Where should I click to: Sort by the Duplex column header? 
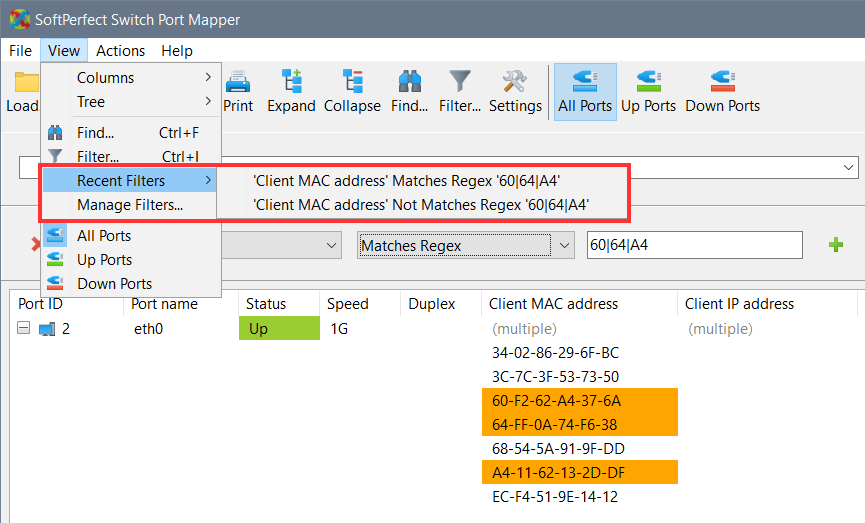click(x=441, y=304)
